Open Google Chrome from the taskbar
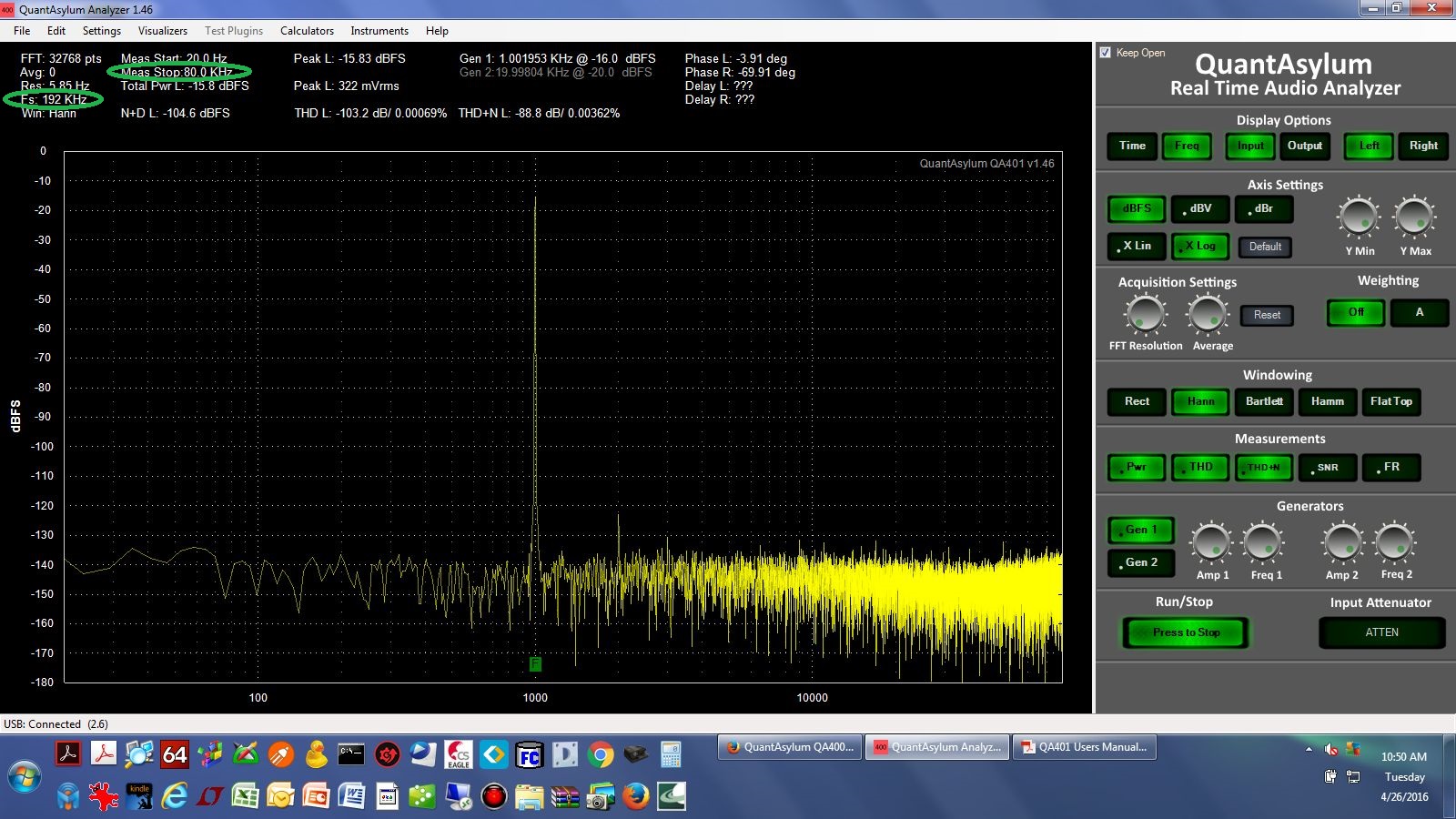The width and height of the screenshot is (1456, 819). [x=600, y=754]
